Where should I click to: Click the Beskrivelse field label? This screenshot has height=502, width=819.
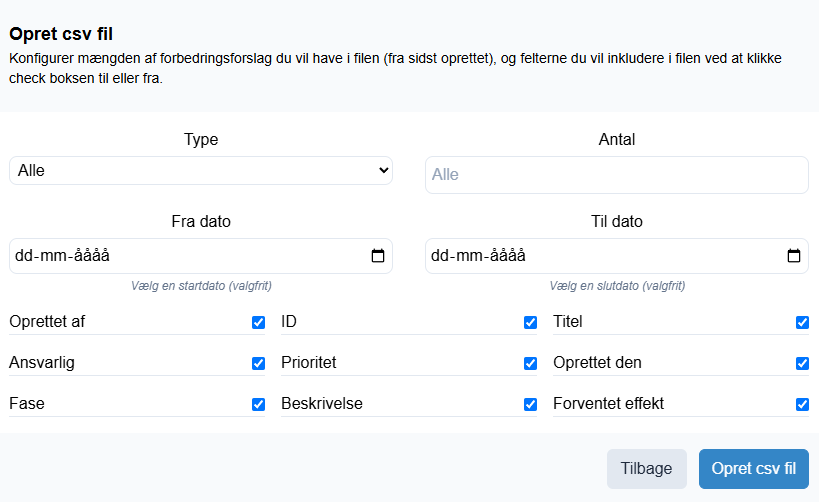coord(322,403)
